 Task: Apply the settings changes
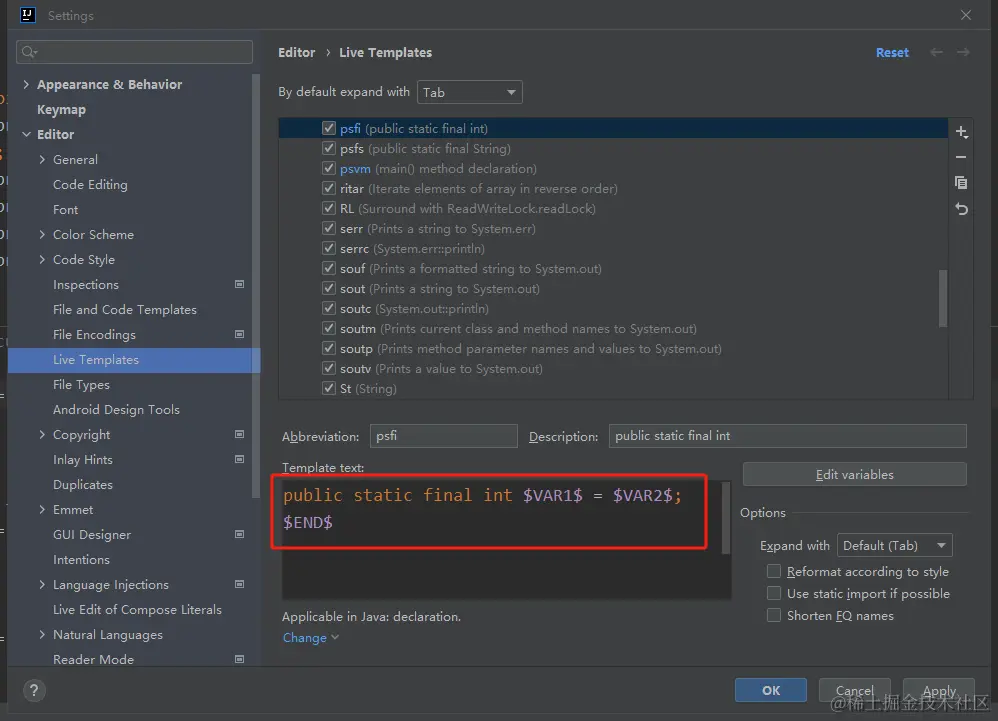pyautogui.click(x=939, y=690)
